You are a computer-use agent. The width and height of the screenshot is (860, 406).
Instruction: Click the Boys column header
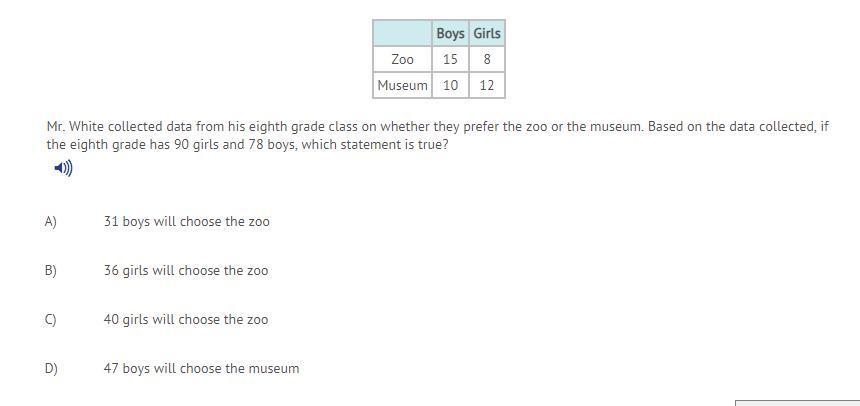tap(450, 33)
